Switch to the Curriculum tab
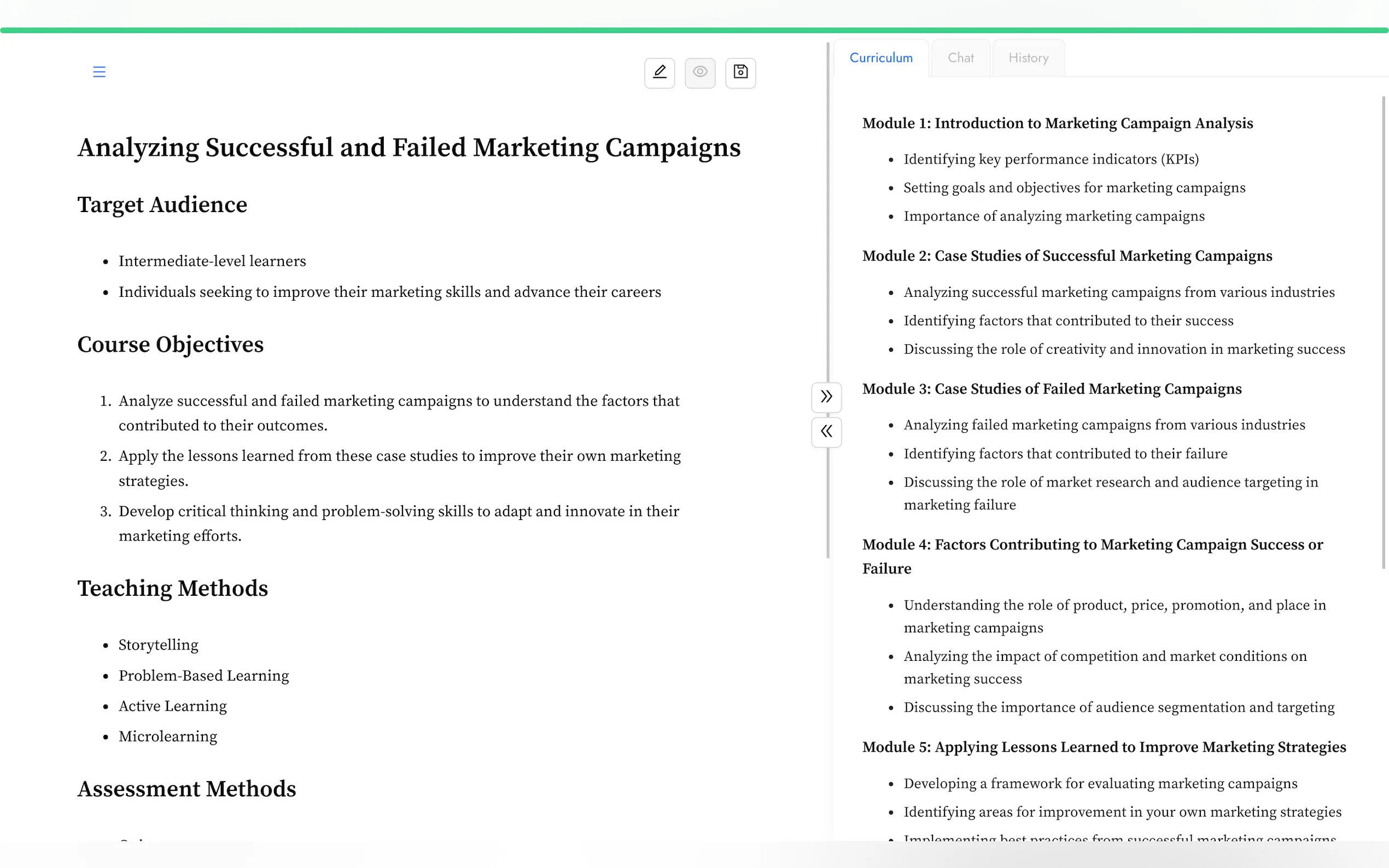 point(880,58)
